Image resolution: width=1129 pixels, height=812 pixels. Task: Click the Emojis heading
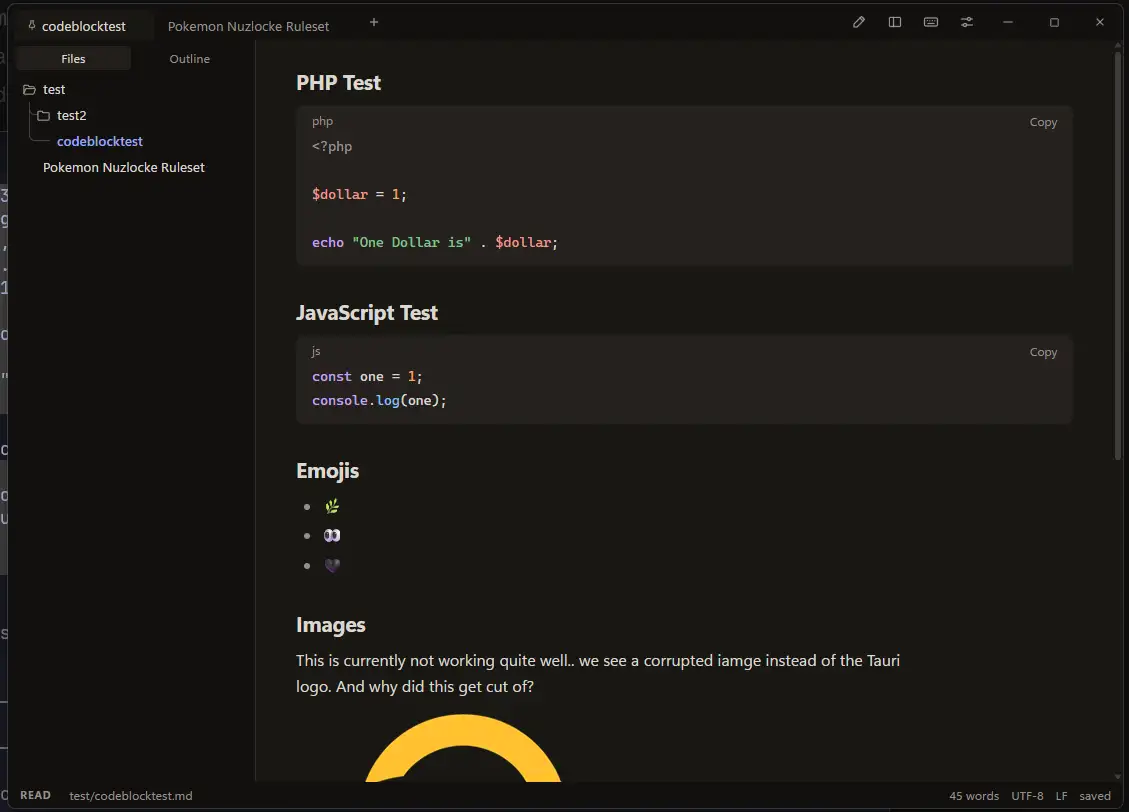[x=328, y=471]
